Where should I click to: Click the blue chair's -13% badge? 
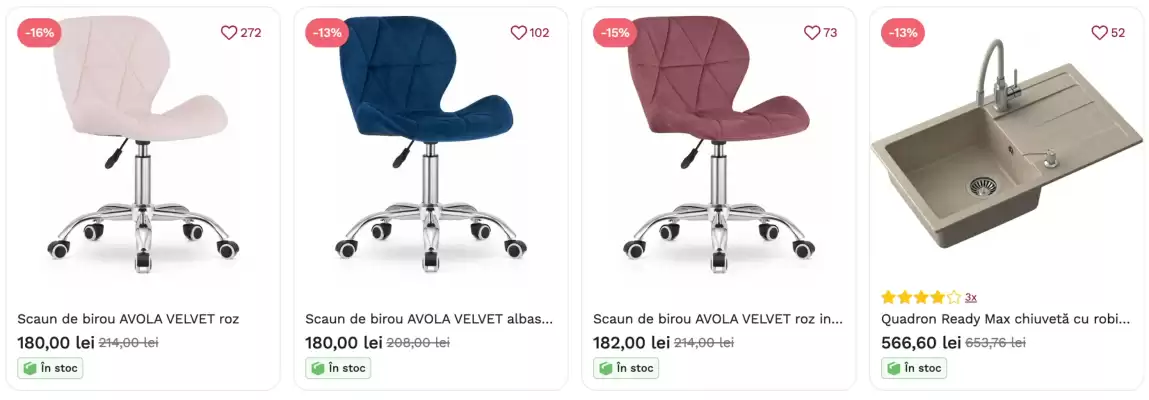(x=327, y=33)
